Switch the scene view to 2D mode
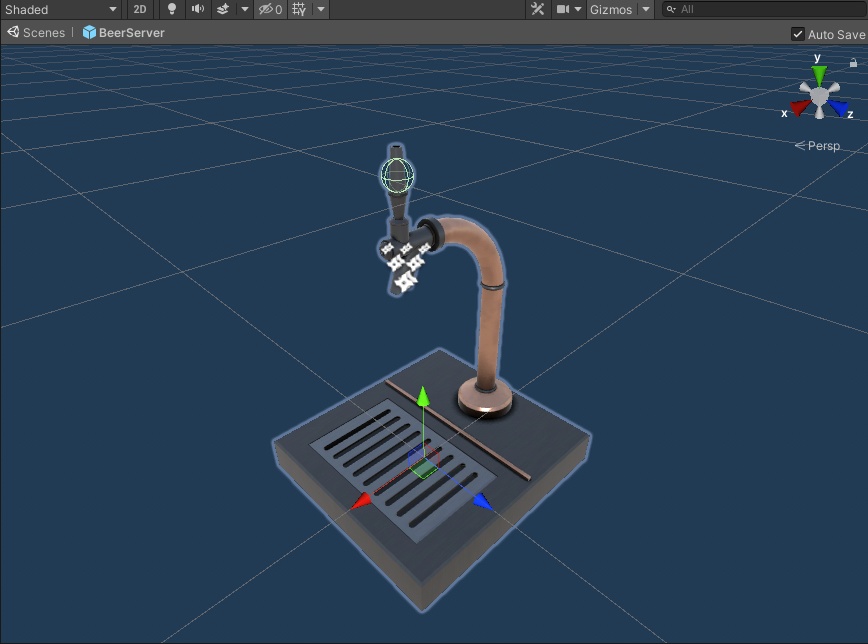 click(x=139, y=9)
